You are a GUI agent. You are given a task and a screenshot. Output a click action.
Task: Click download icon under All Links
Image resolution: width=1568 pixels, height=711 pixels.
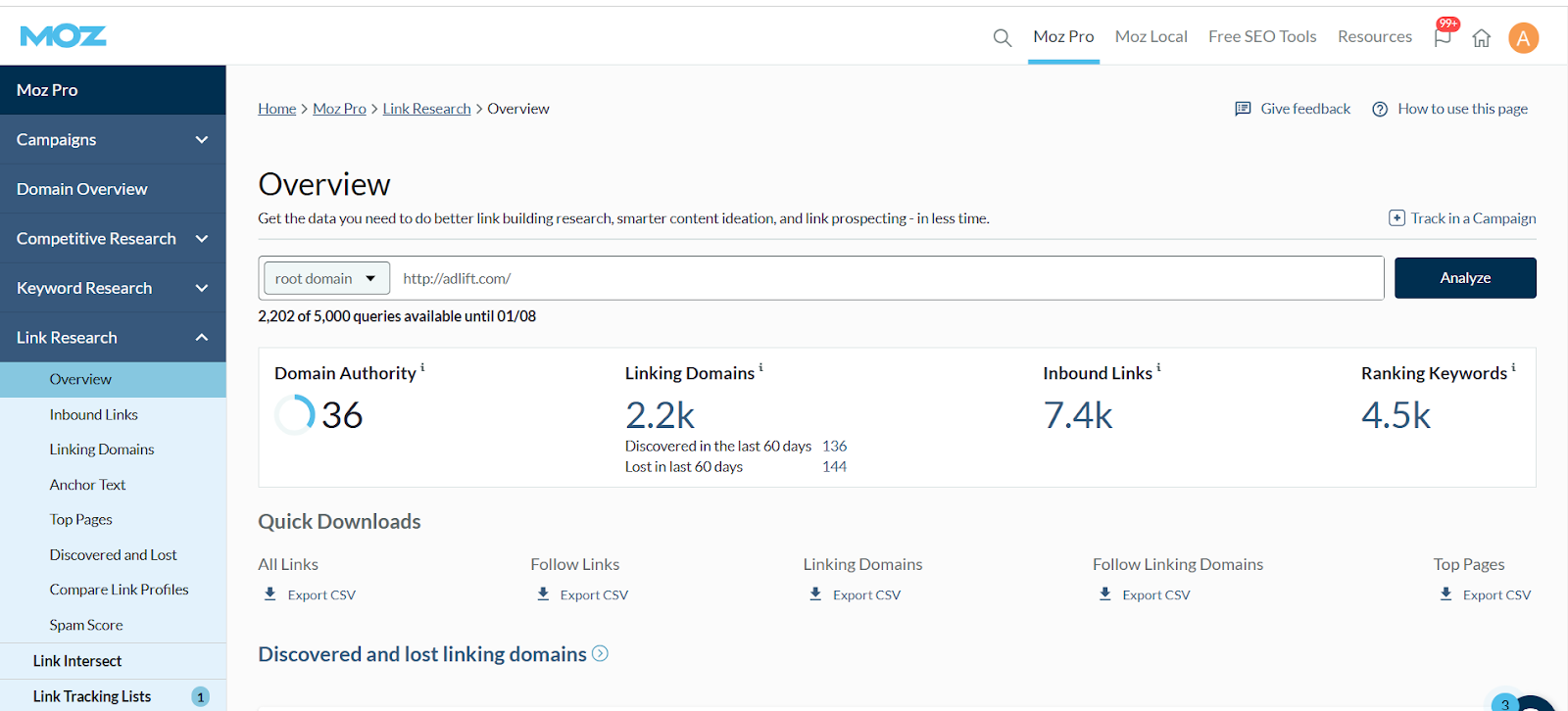pyautogui.click(x=270, y=593)
